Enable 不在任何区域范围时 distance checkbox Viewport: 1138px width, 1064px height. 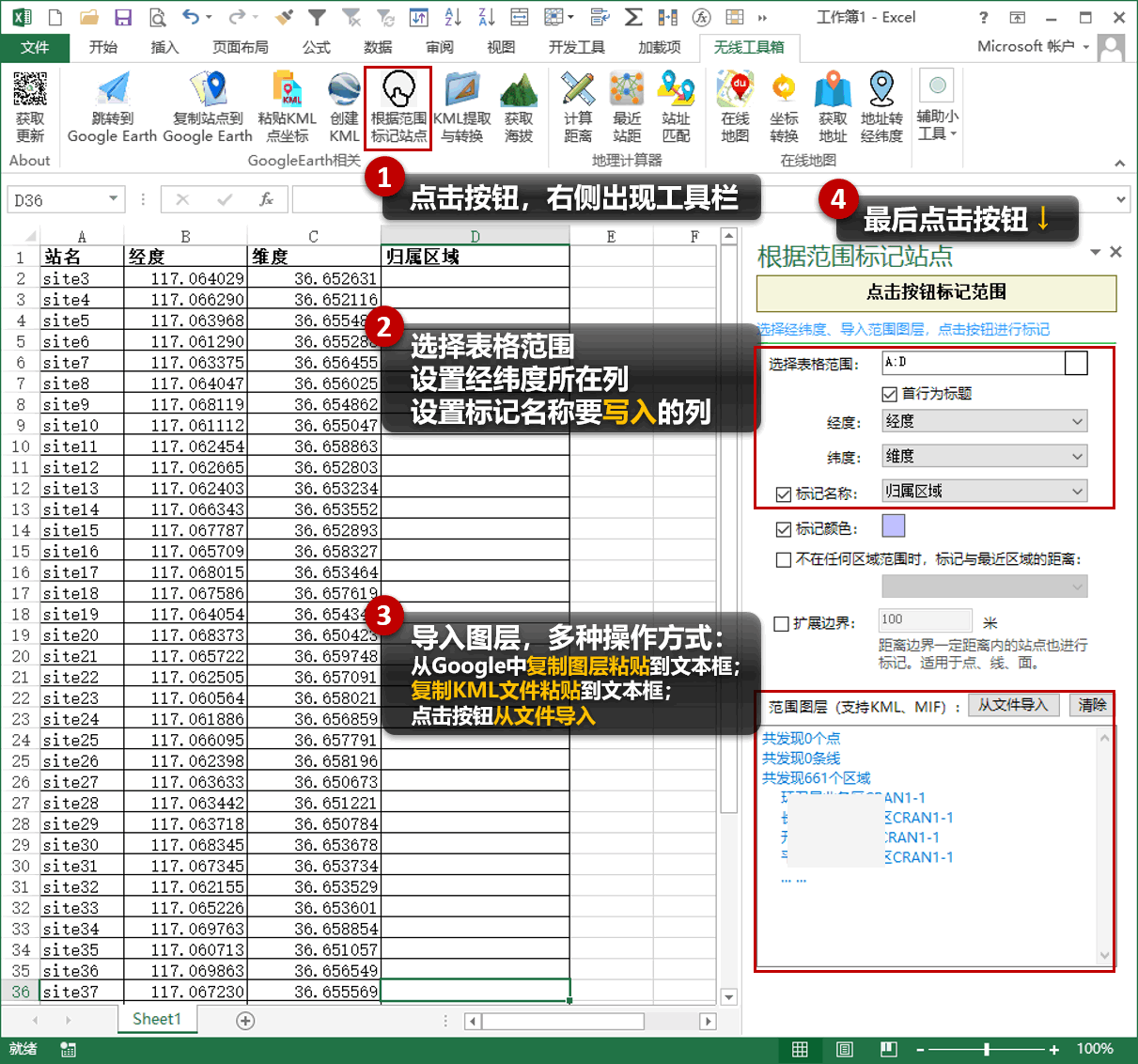[x=784, y=559]
